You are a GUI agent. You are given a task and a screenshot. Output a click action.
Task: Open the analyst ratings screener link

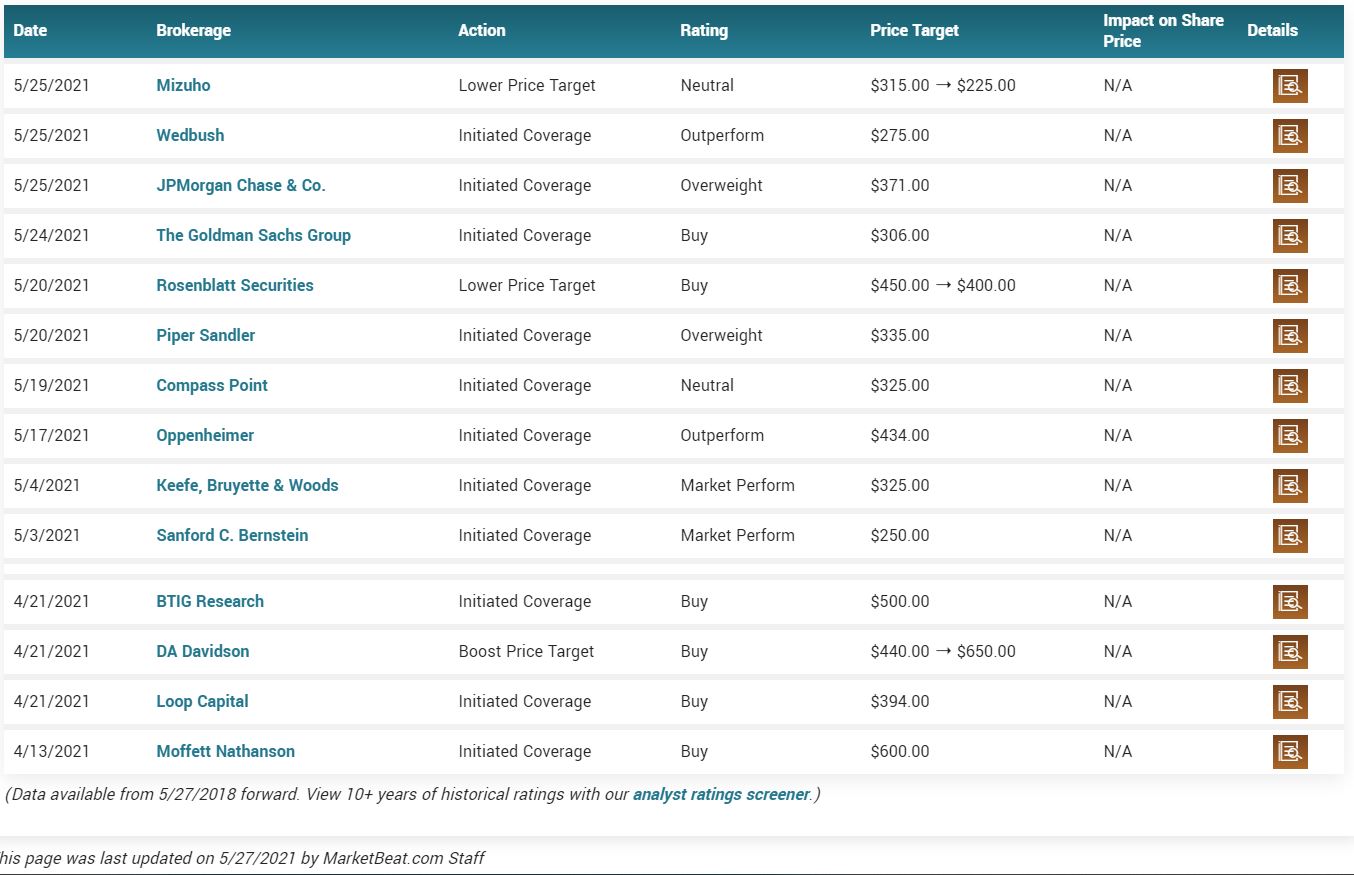click(x=721, y=795)
